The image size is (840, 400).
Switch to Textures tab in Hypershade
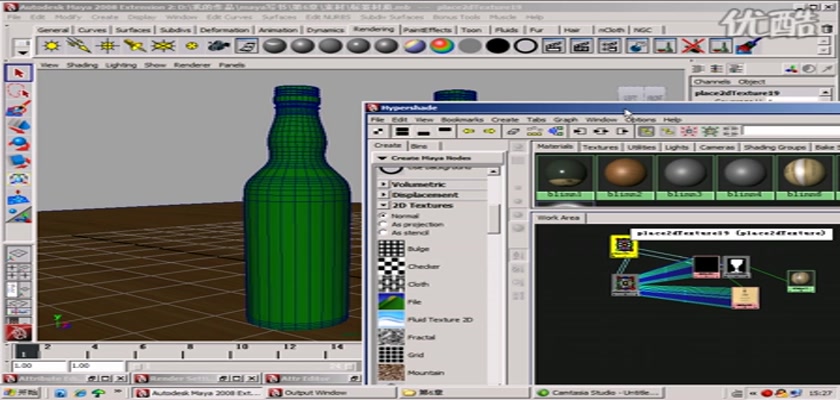600,147
